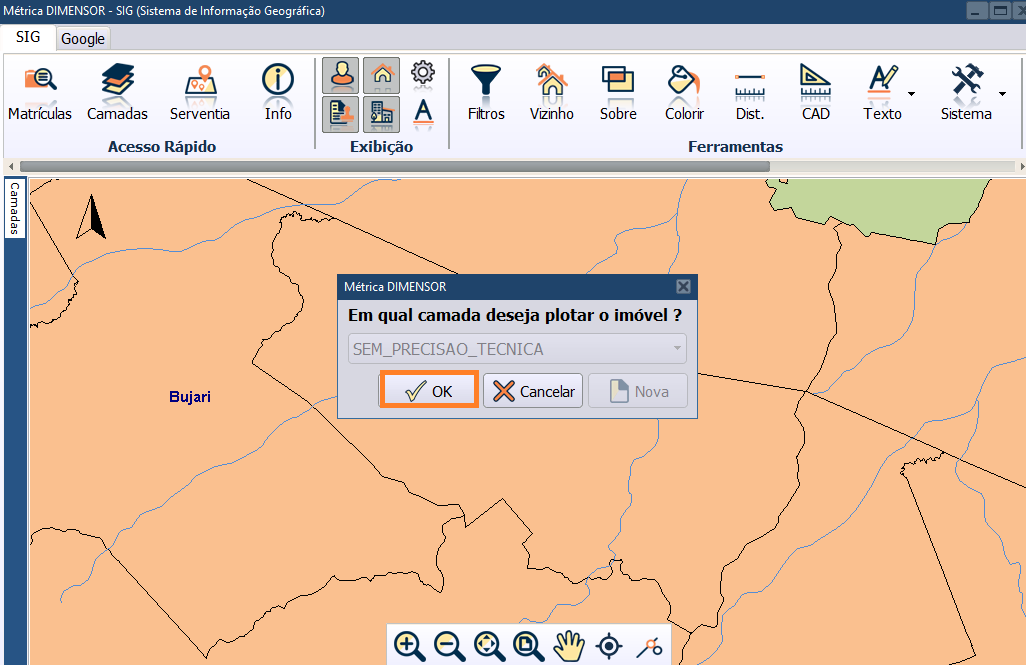Confirm with the OK button
The height and width of the screenshot is (665, 1026).
click(430, 391)
